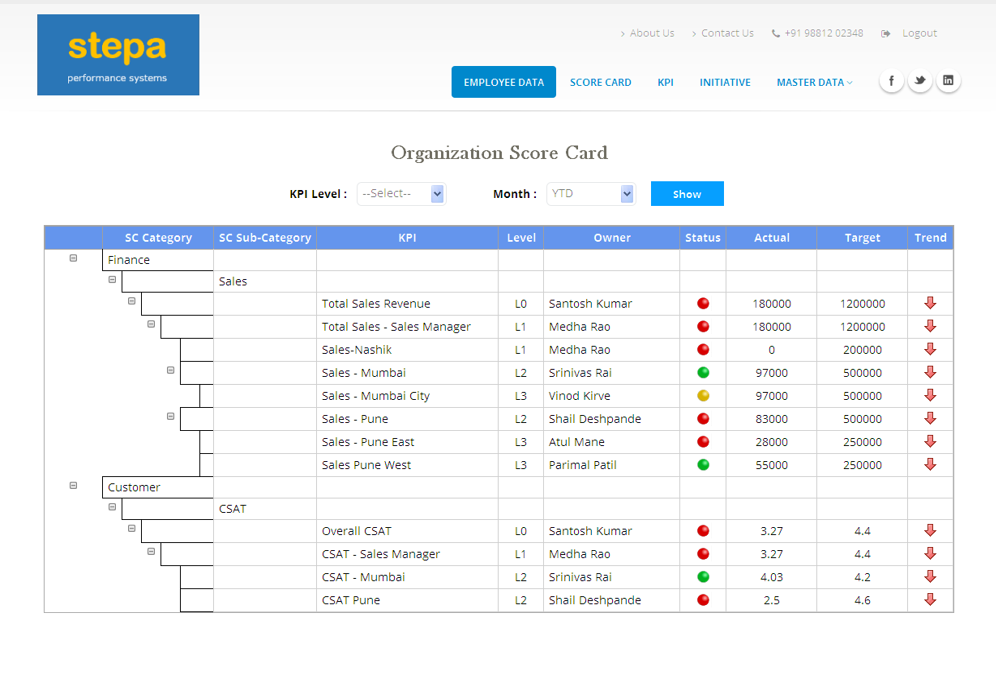Viewport: 996px width, 674px height.
Task: Open the Month dropdown showing YTD
Action: click(591, 194)
